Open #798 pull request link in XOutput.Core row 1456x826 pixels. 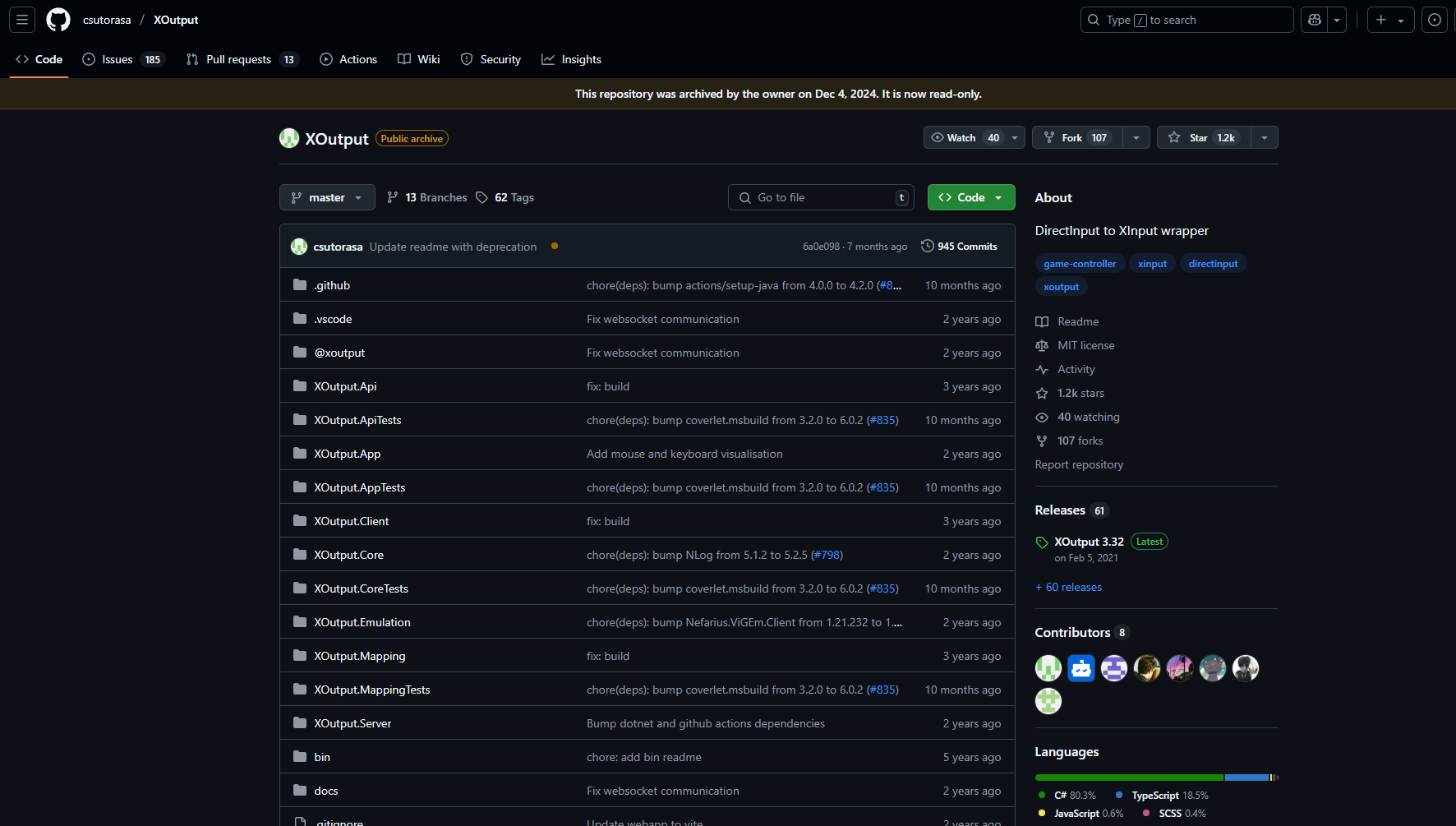coord(827,555)
